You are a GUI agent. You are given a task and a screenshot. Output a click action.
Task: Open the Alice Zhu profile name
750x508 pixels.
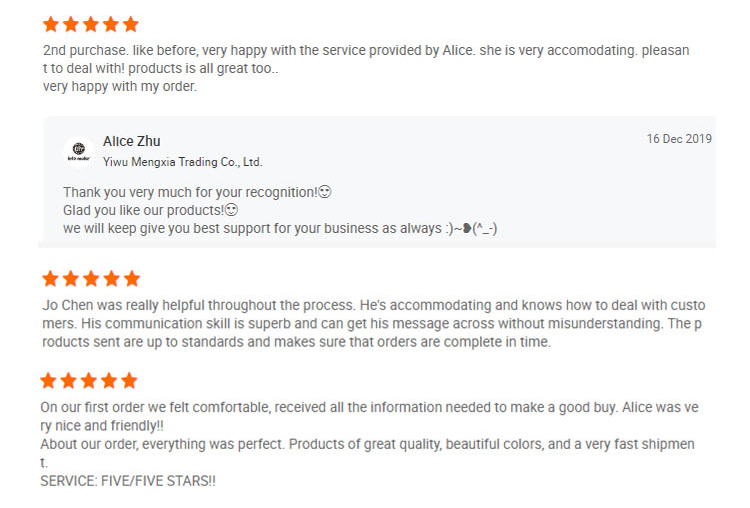click(x=131, y=141)
